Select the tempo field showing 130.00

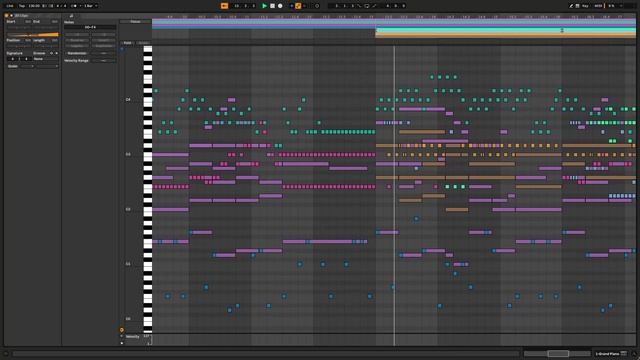(34, 6)
